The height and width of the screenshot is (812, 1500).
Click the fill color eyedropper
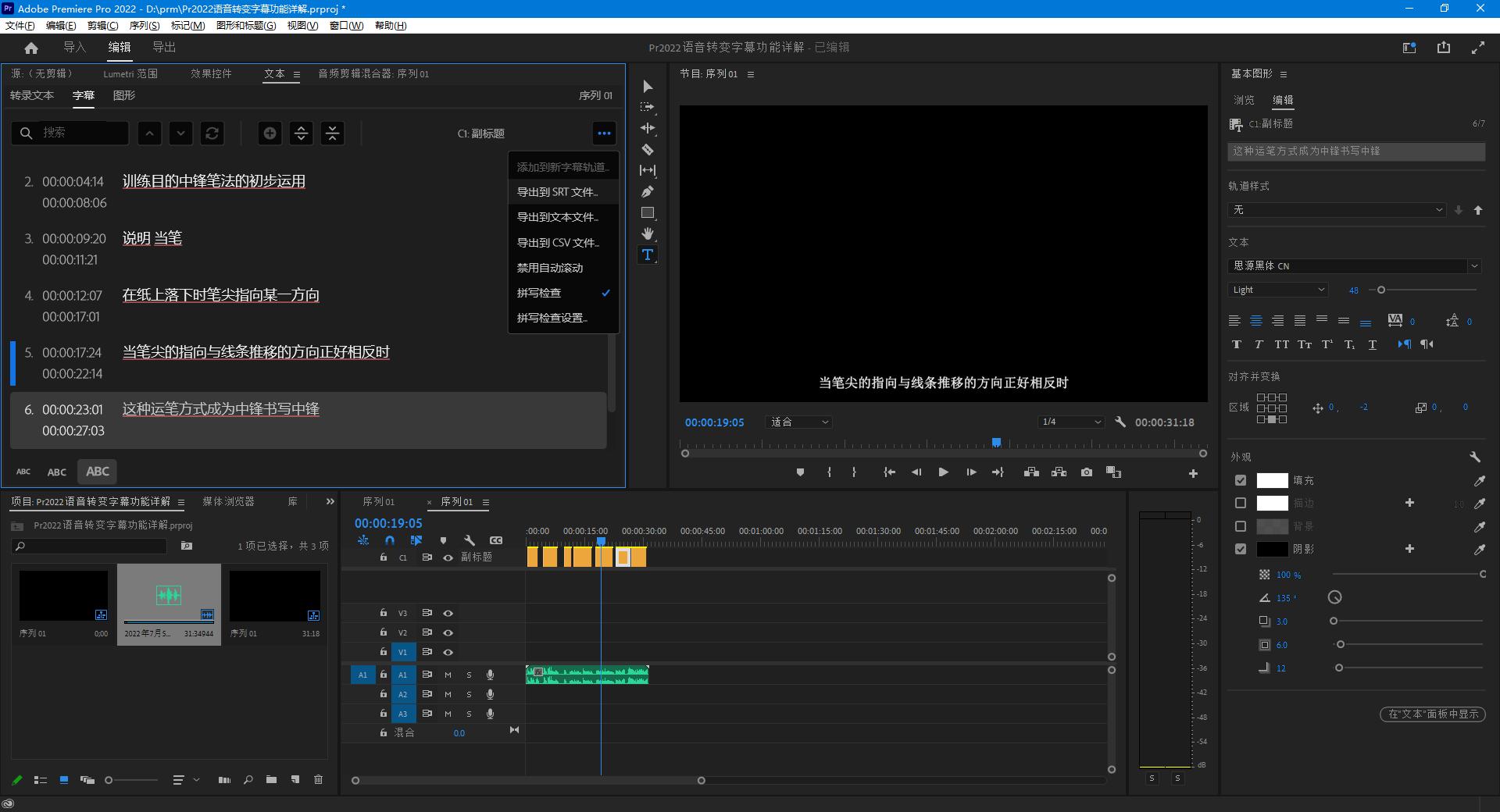[1479, 481]
